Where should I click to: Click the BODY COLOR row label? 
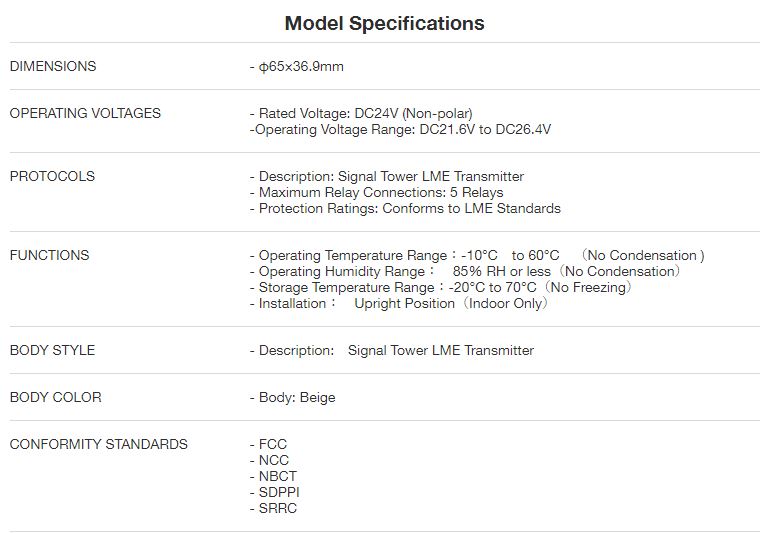coord(55,397)
